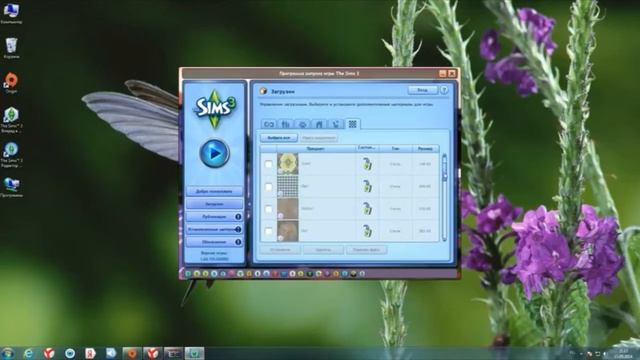Open the Установленные материалы section
The height and width of the screenshot is (360, 640).
(x=214, y=229)
